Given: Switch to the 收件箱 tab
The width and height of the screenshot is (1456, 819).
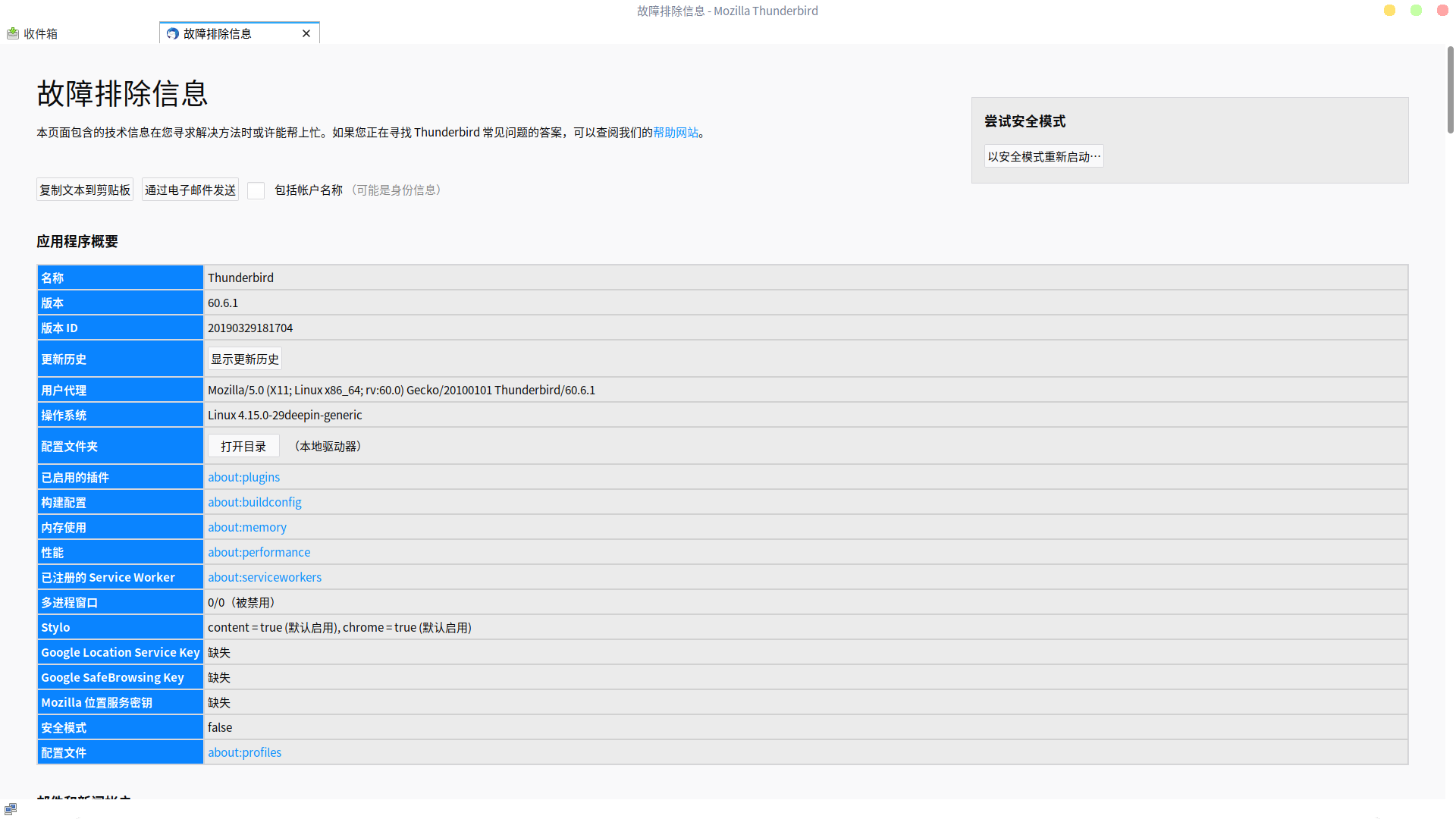Looking at the screenshot, I should tap(80, 33).
